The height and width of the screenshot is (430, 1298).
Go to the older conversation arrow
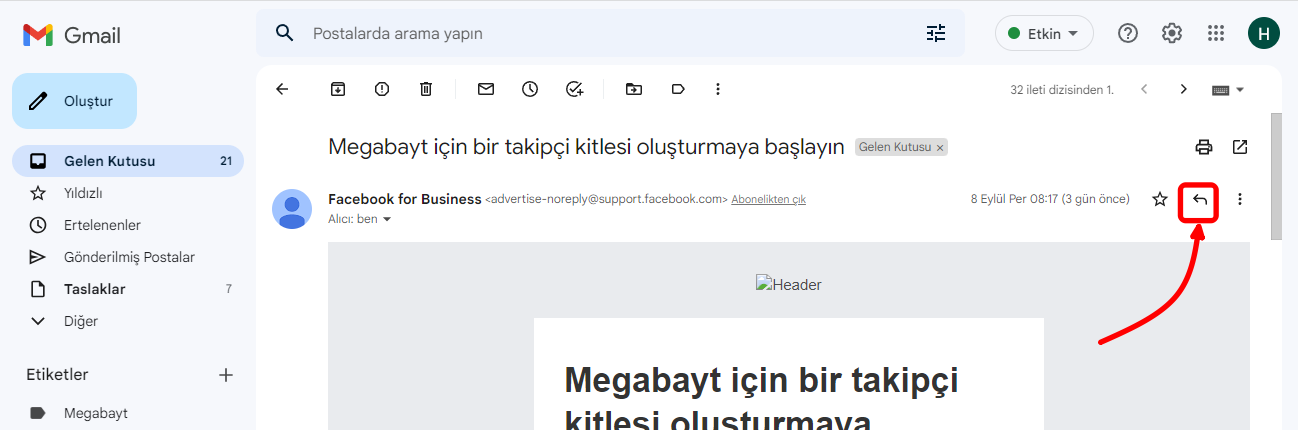pyautogui.click(x=1184, y=89)
